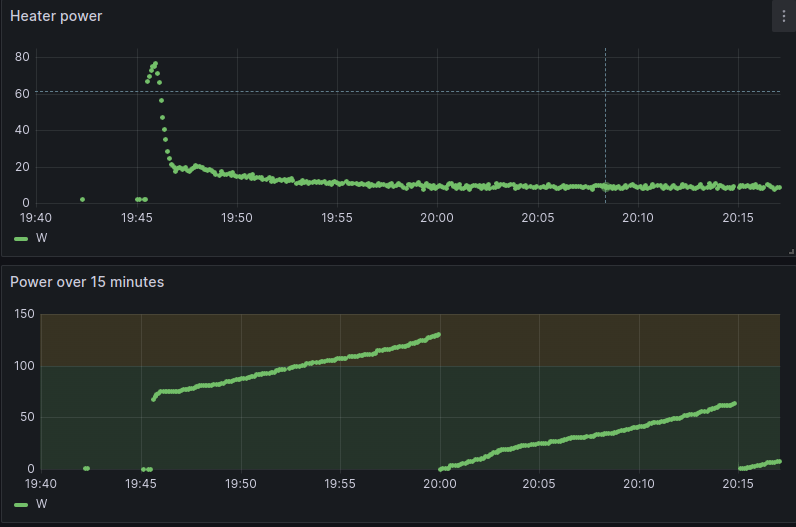This screenshot has width=796, height=527.
Task: Click the 100 y-axis label in the Power over 15 minutes chart
Action: pyautogui.click(x=24, y=366)
